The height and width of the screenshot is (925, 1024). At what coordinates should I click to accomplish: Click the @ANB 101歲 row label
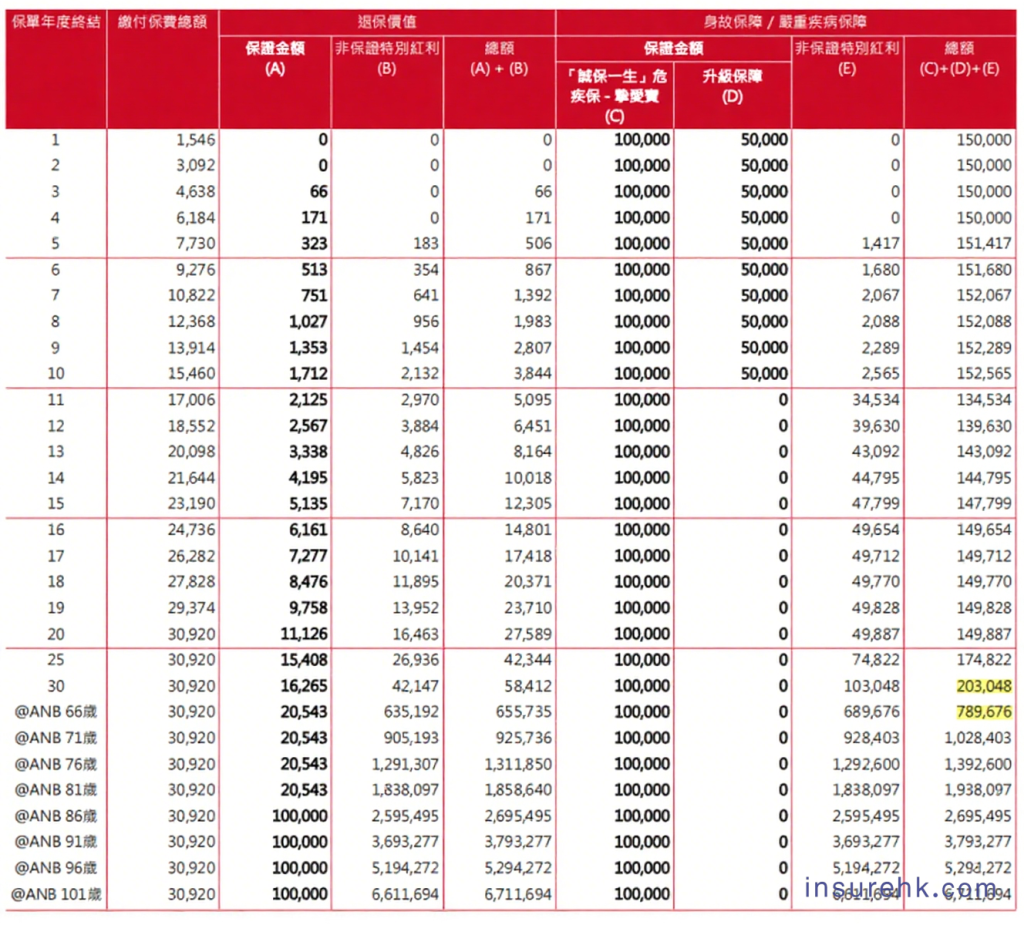(x=56, y=894)
